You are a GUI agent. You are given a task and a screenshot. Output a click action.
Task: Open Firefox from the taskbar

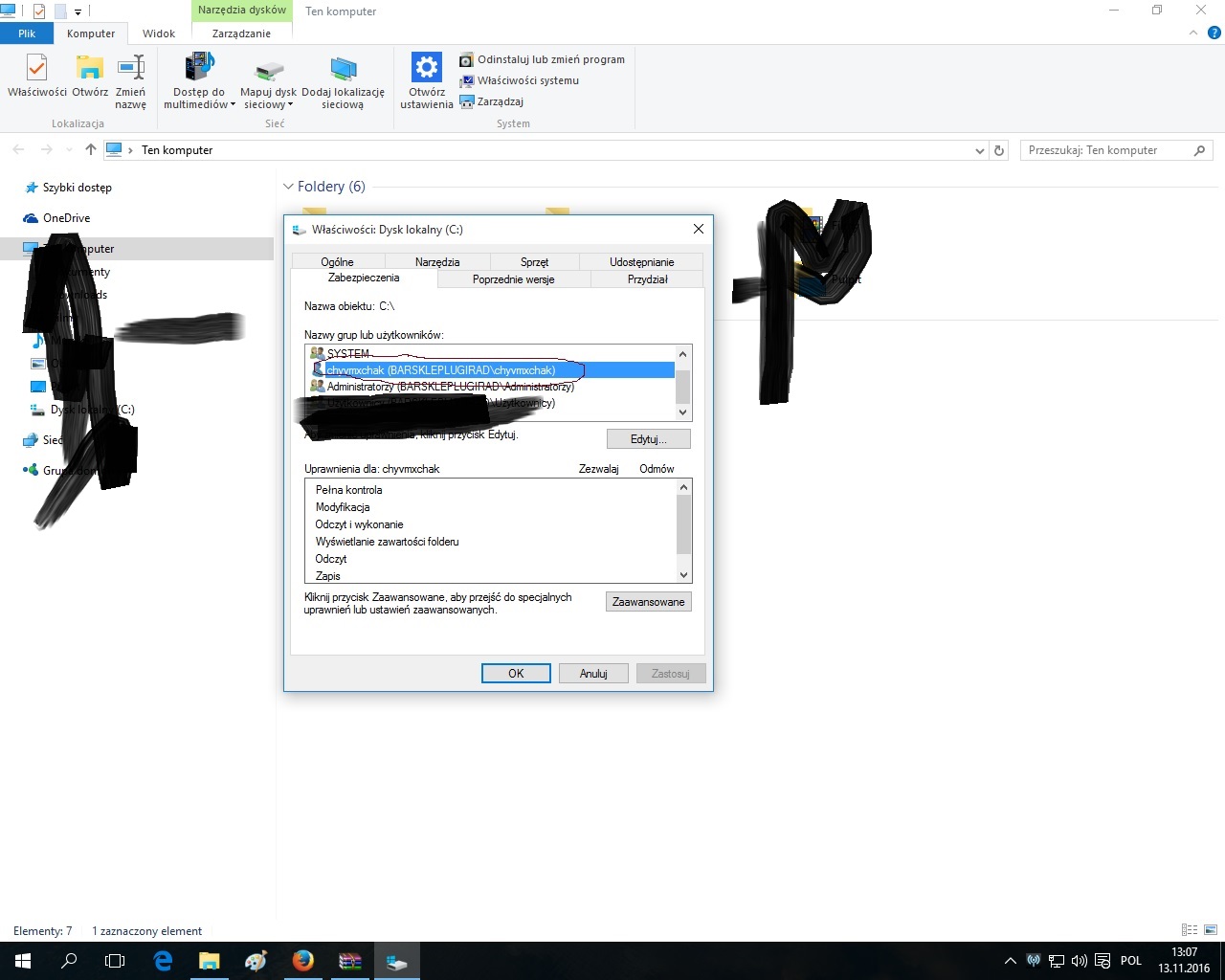coord(302,960)
